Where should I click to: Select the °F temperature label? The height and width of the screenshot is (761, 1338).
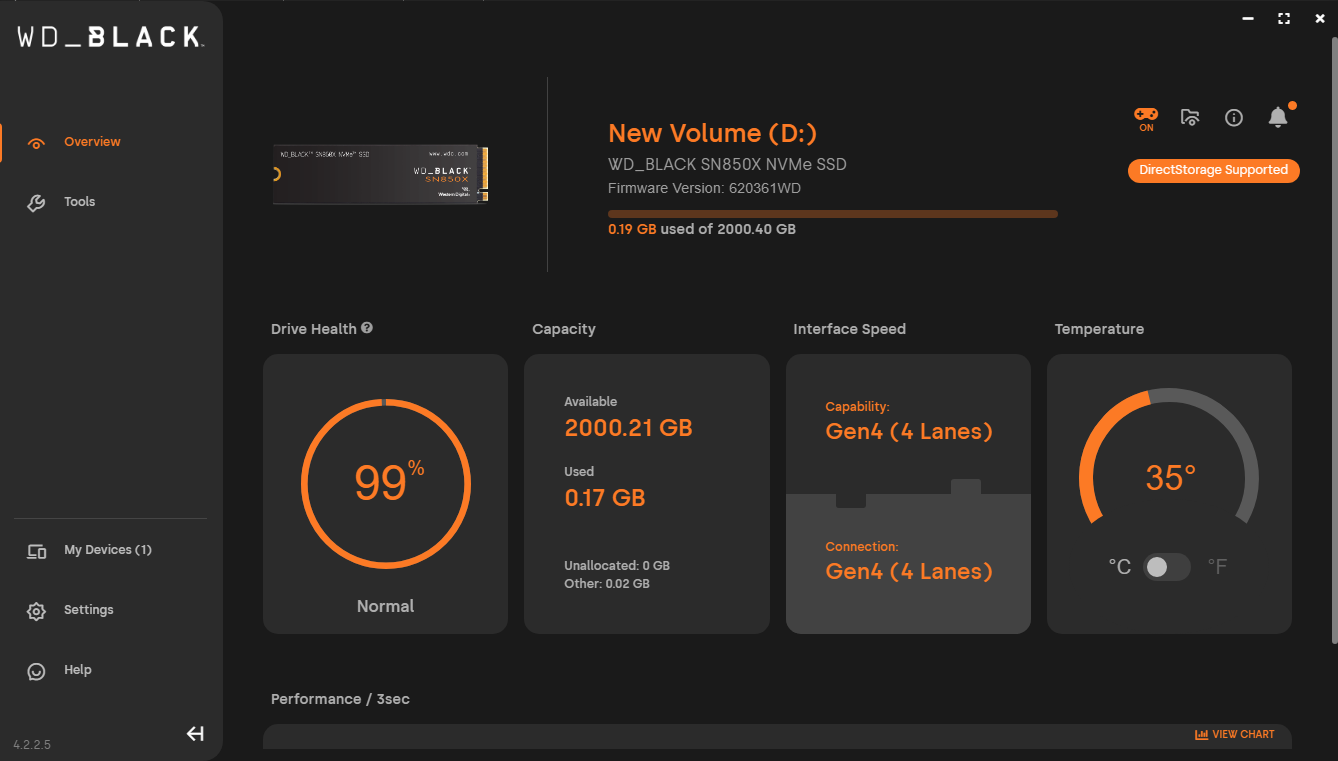[1217, 567]
